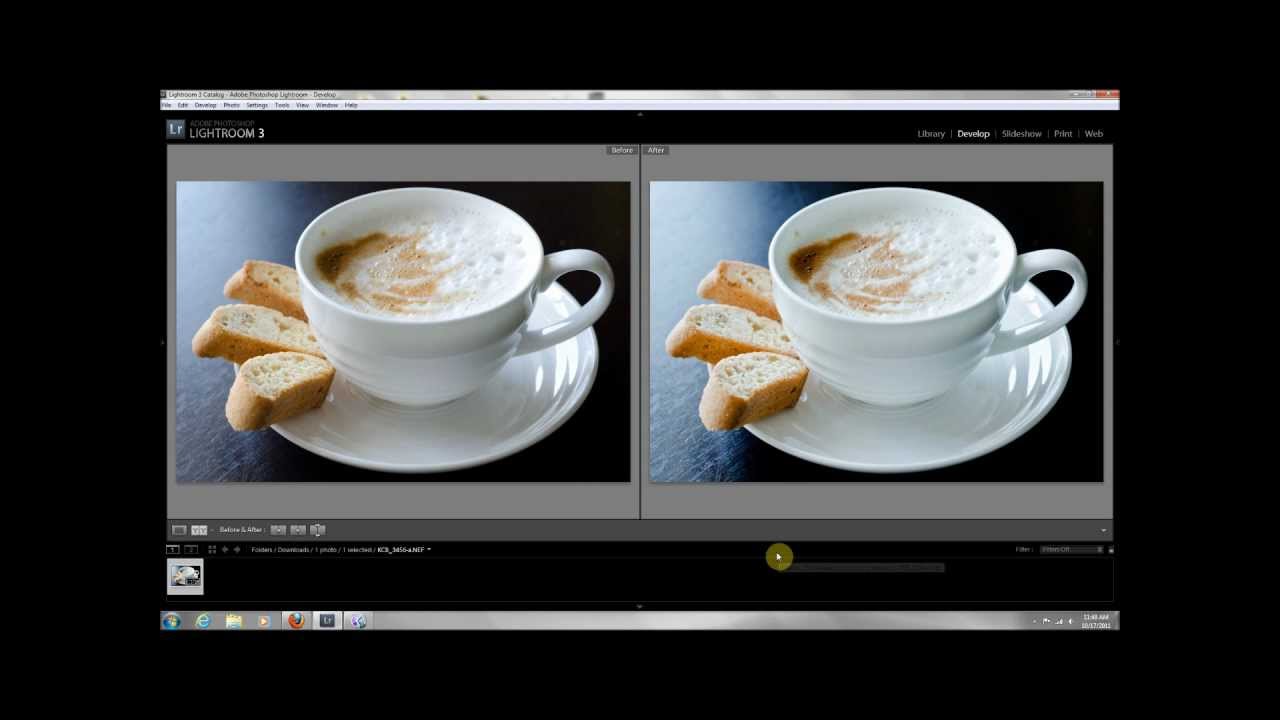This screenshot has height=720, width=1280.
Task: Copy Before's settings to After button
Action: 278,530
